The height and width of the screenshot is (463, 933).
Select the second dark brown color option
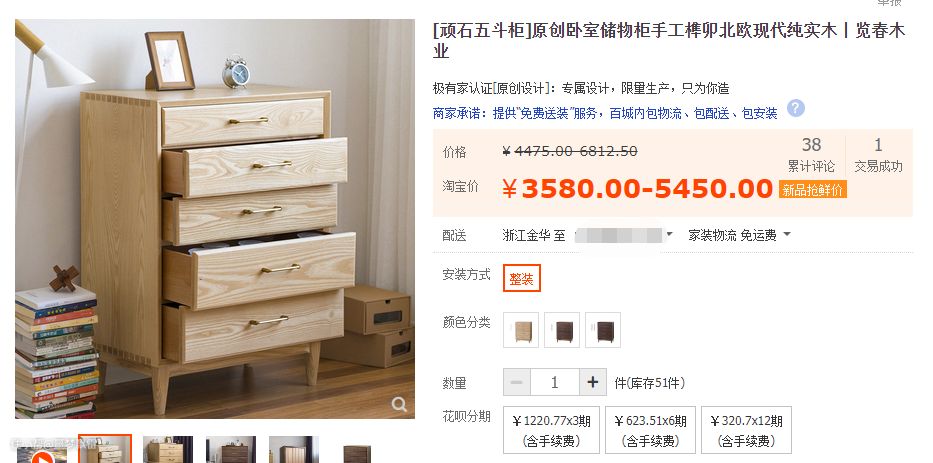tap(562, 330)
